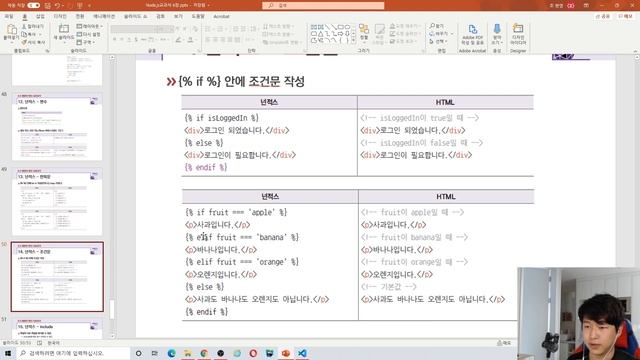
Task: Open the Animations (애니메이션) tab
Action: (x=104, y=16)
